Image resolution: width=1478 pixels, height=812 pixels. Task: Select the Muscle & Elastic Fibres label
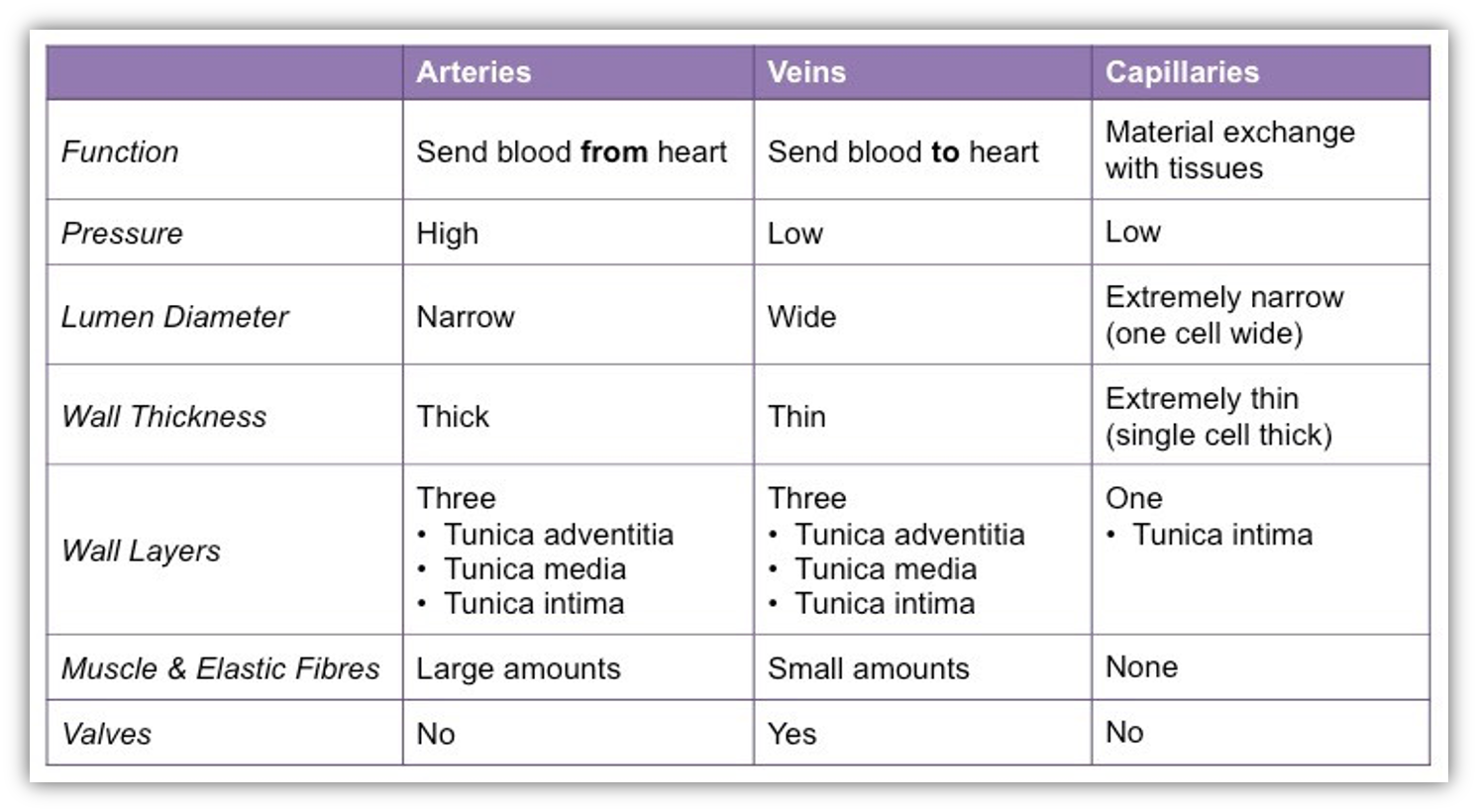(220, 668)
